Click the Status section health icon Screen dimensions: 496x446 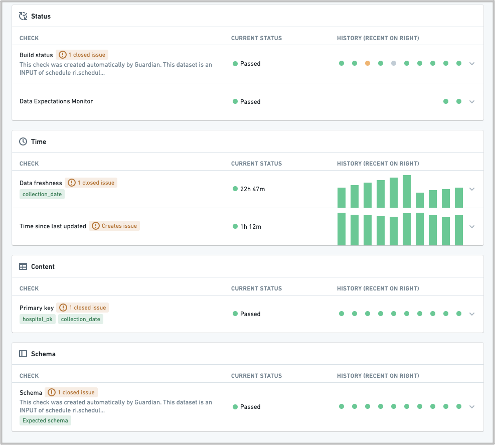click(x=23, y=16)
